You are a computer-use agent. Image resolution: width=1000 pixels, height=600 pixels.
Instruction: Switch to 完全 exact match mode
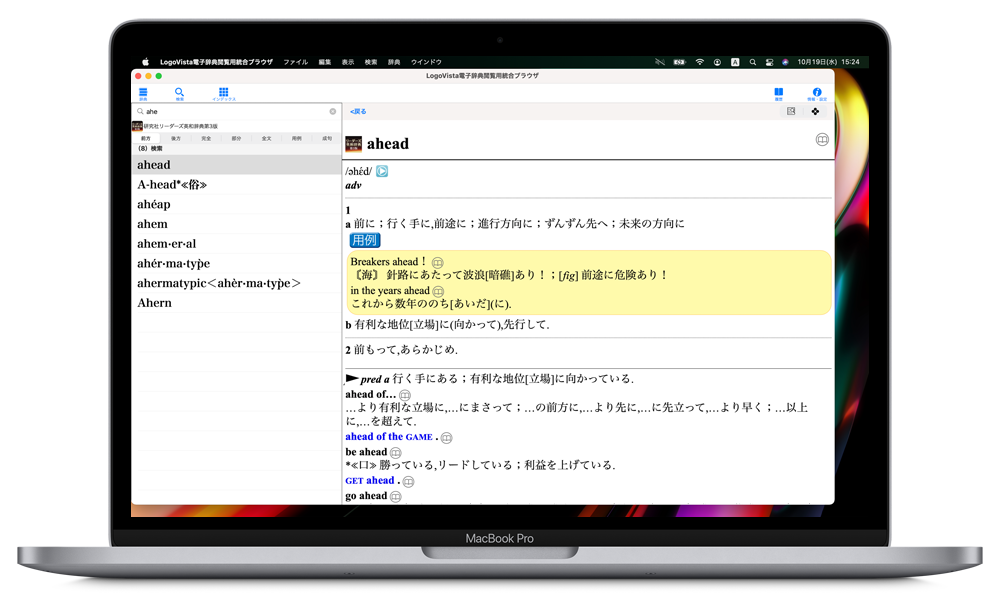(206, 138)
